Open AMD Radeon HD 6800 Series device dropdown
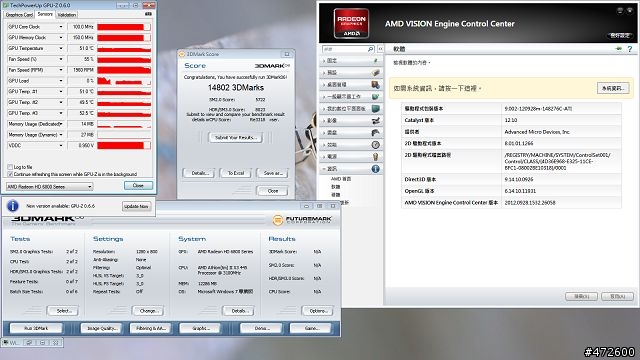Screen dimensions: 640x360 (50, 187)
